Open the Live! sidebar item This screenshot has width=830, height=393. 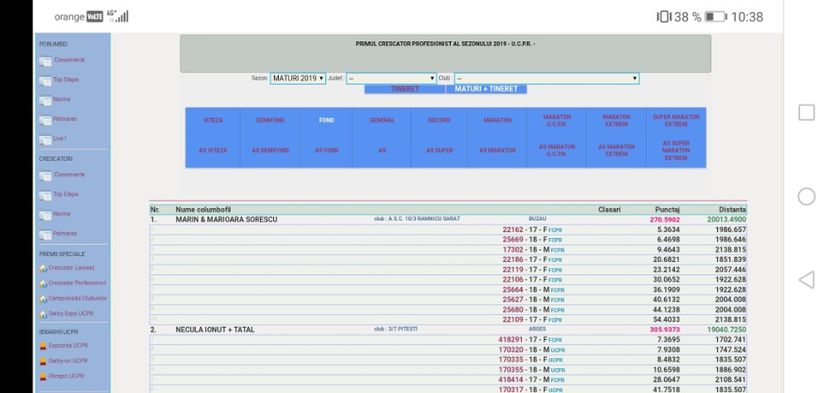pos(59,139)
